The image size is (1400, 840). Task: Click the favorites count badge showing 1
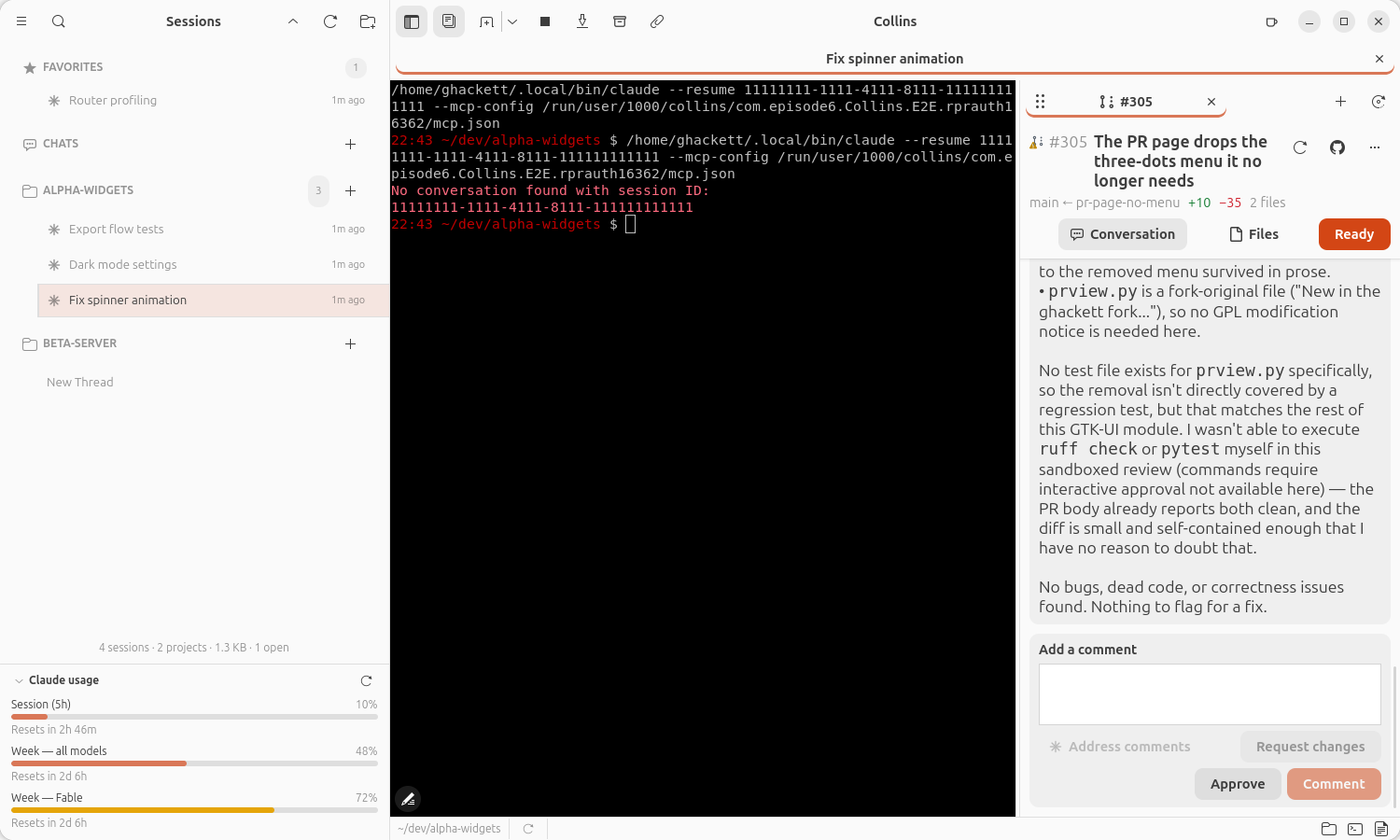click(x=356, y=67)
